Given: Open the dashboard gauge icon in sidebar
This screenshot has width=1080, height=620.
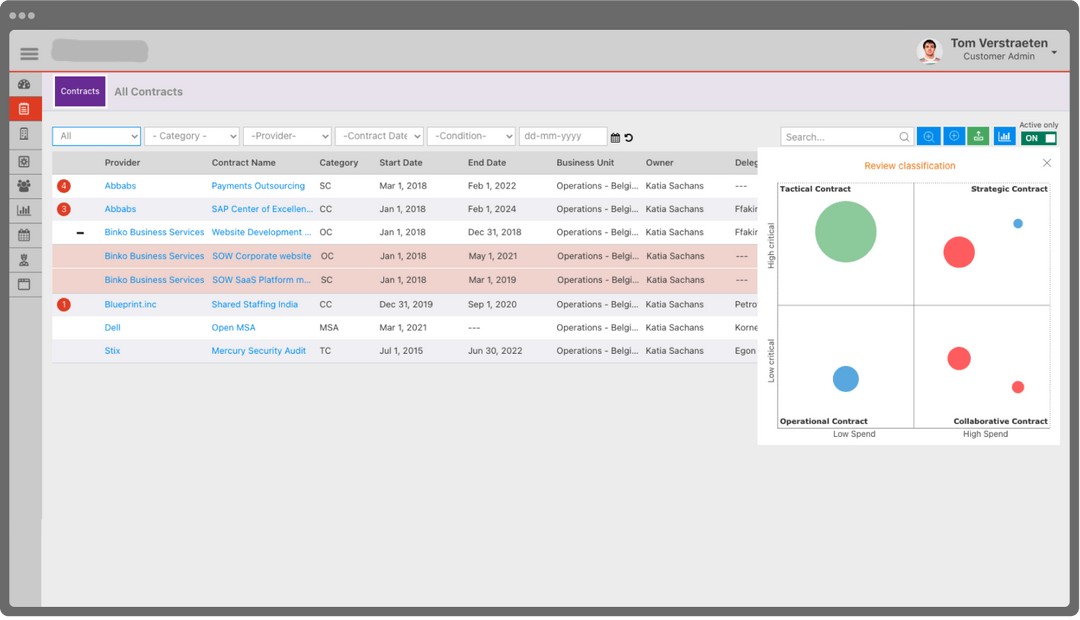Looking at the screenshot, I should coord(24,85).
